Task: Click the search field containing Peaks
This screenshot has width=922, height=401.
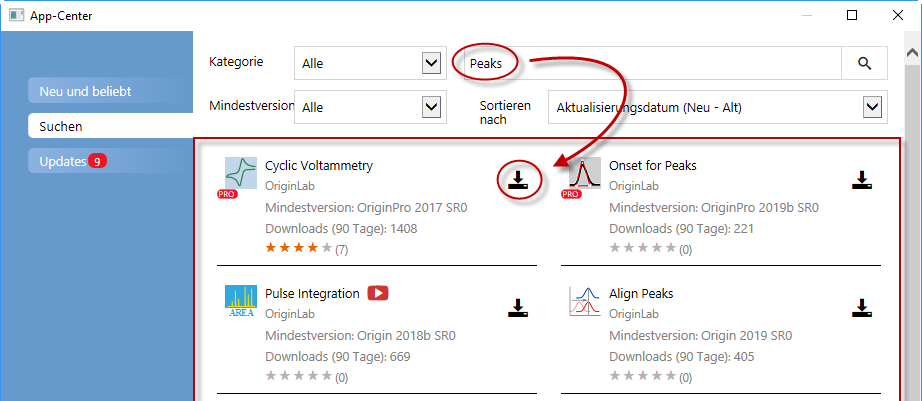Action: pyautogui.click(x=653, y=63)
